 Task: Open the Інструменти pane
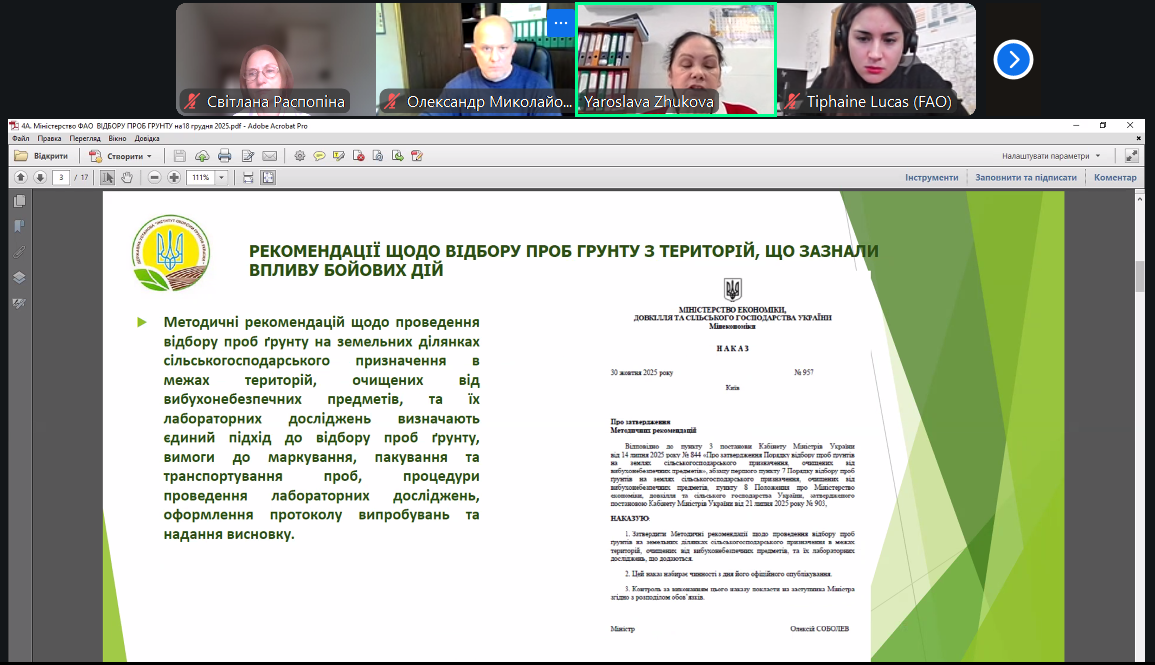point(931,177)
